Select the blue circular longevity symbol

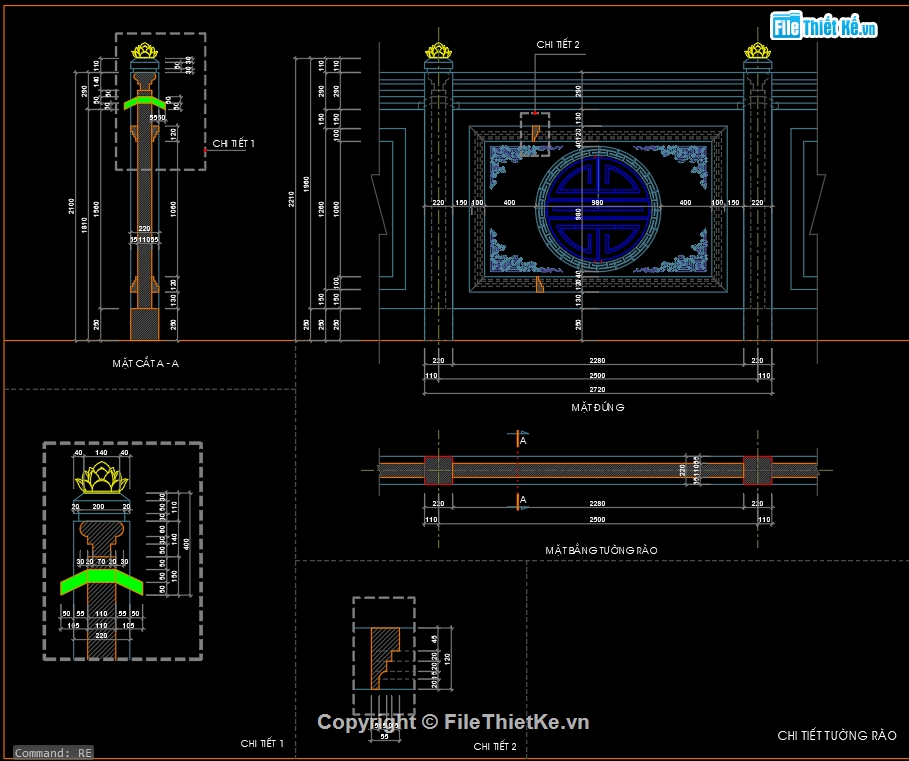pos(598,207)
